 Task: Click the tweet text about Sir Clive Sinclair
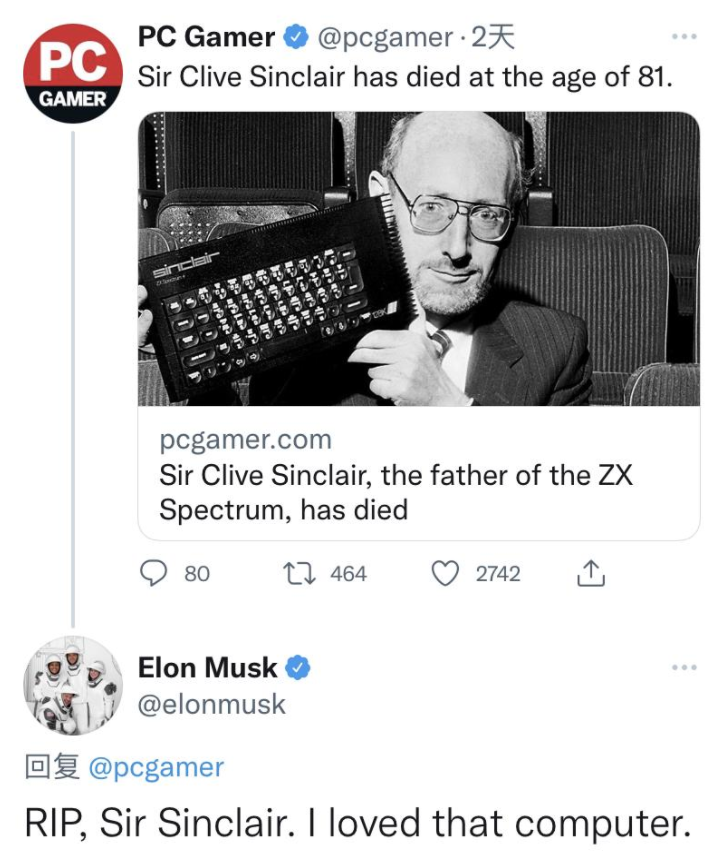point(405,77)
